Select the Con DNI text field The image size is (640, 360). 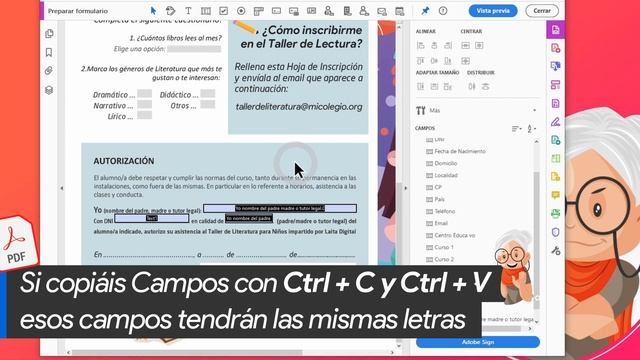[151, 218]
